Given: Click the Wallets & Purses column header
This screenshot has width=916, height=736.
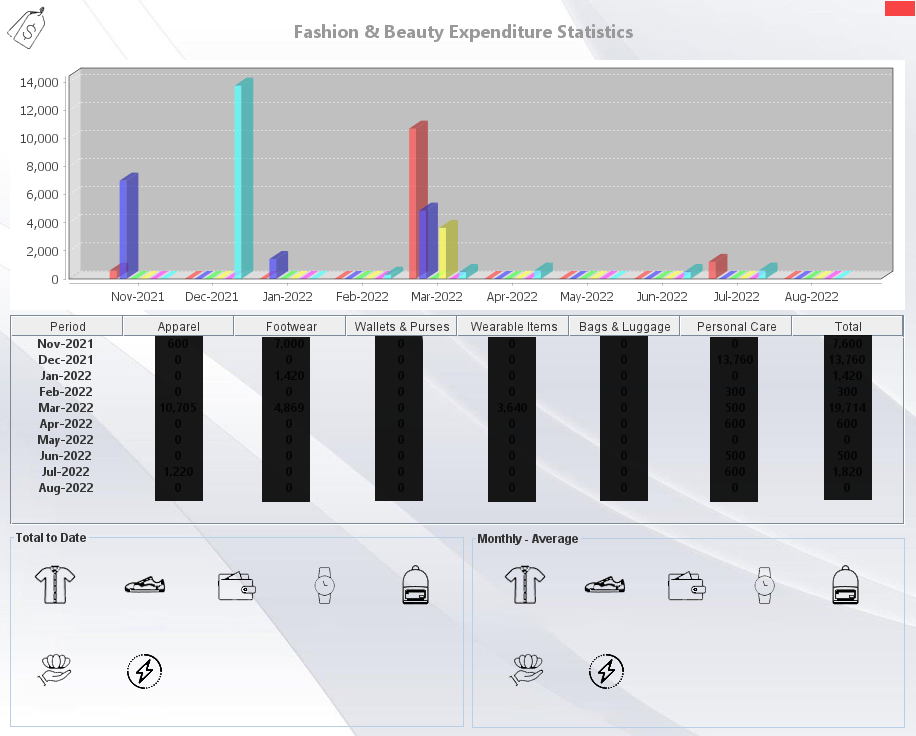Looking at the screenshot, I should (x=401, y=326).
